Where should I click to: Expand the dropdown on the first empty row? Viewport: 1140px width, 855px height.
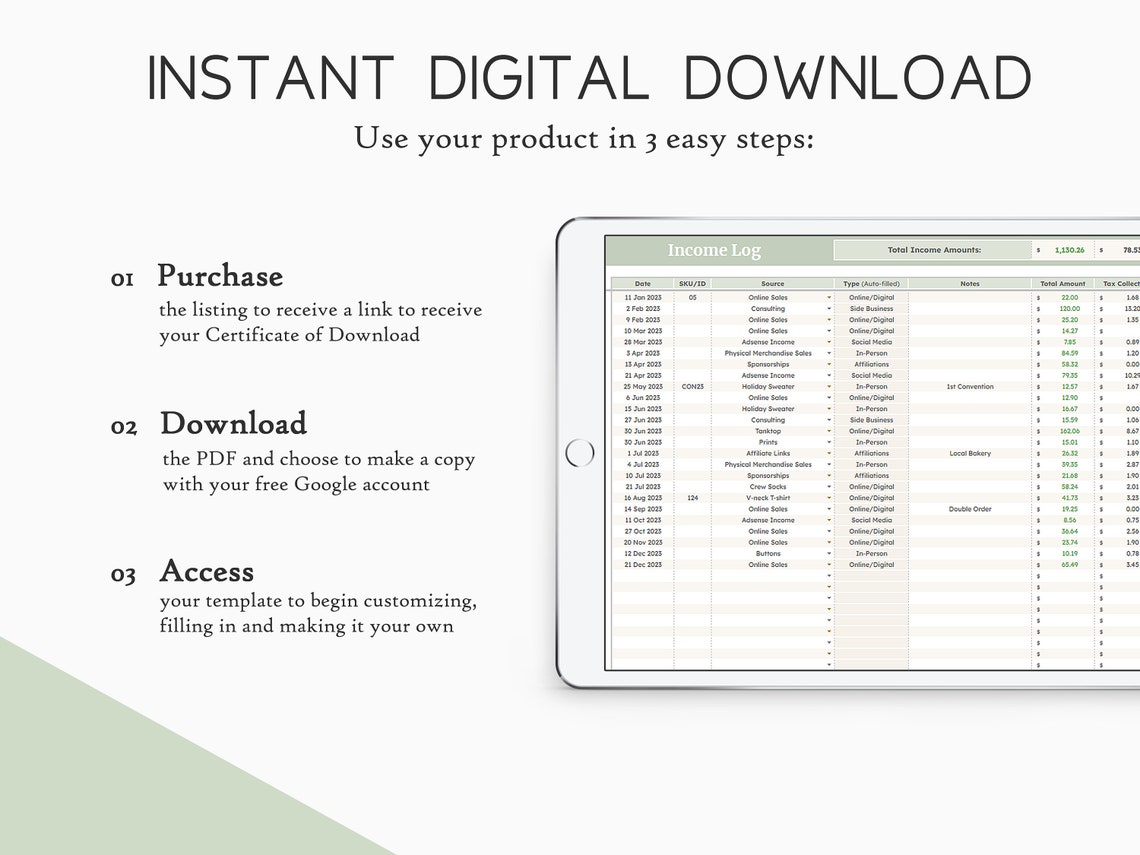click(x=830, y=576)
